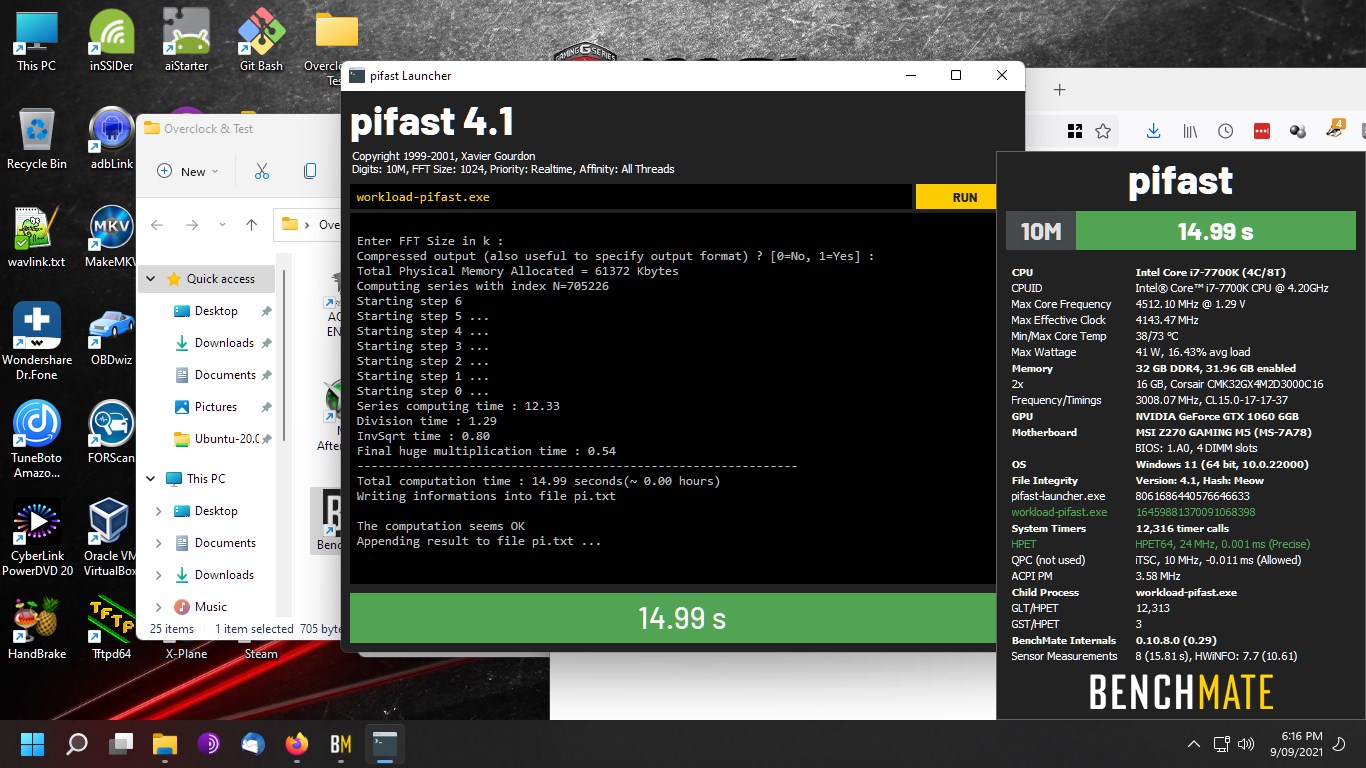
Task: Open inSSIDer desktop shortcut
Action: (111, 42)
